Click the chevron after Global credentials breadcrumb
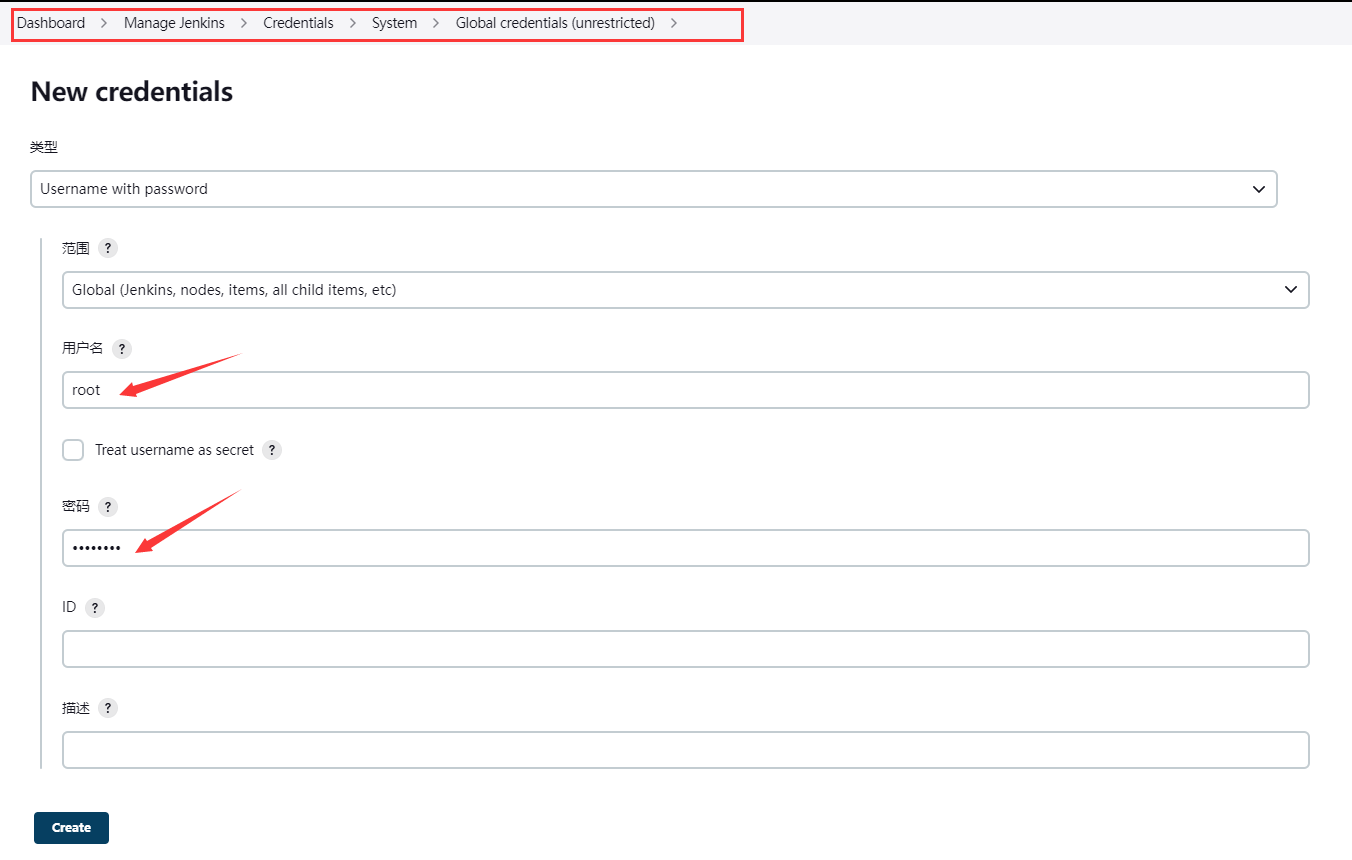Screen dimensions: 1352x860 674,23
